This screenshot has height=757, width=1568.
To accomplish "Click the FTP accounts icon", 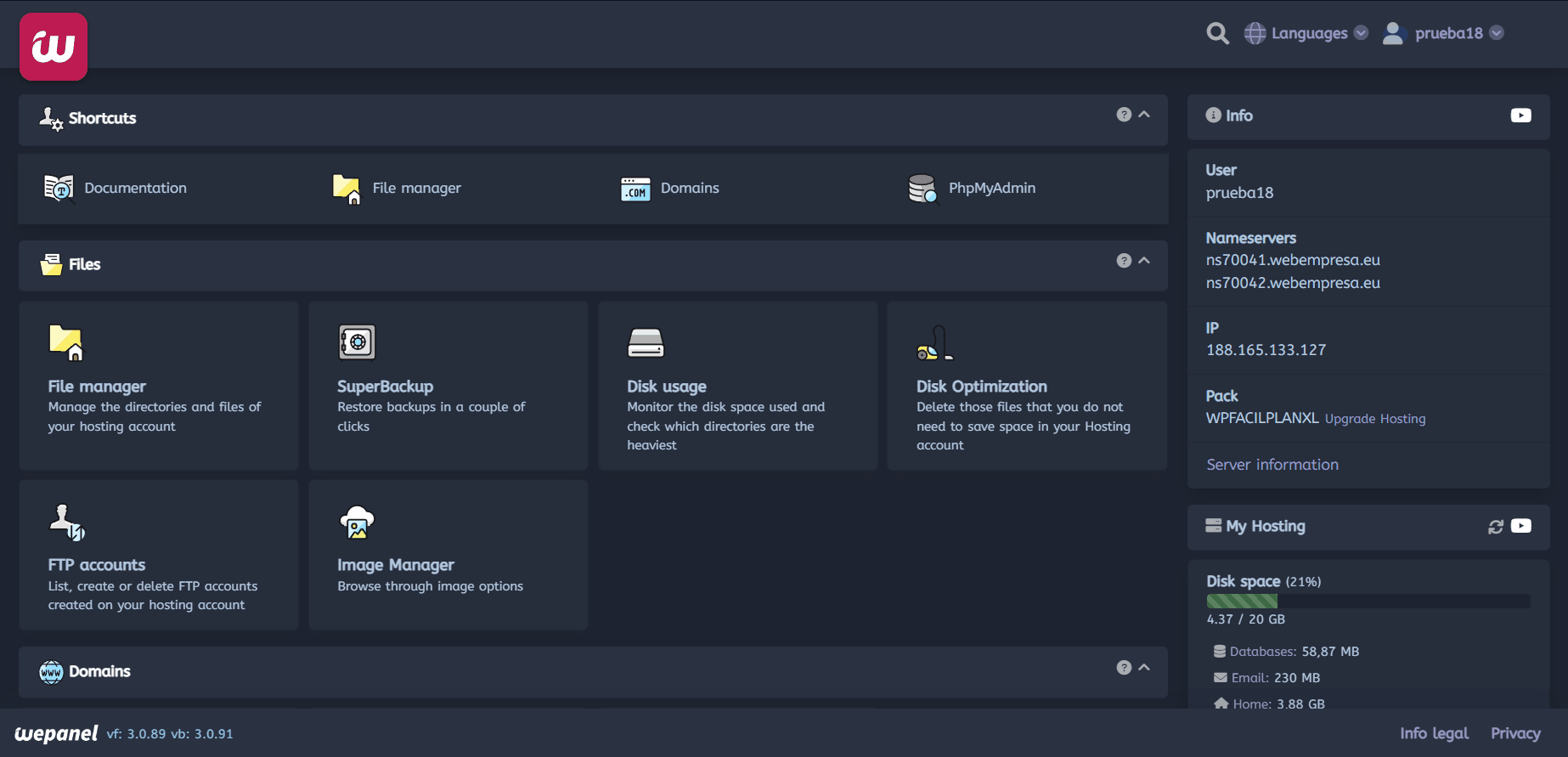I will (67, 523).
